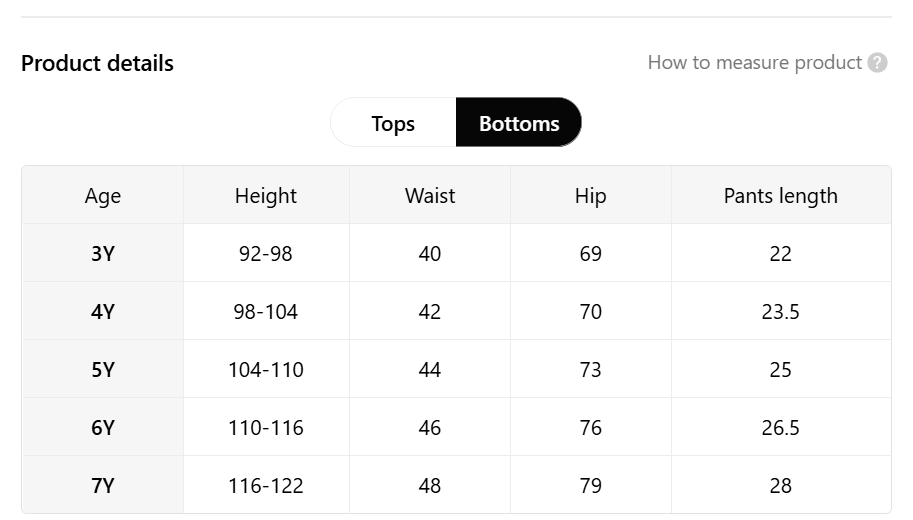
Task: Click the Product details heading
Action: pyautogui.click(x=97, y=63)
